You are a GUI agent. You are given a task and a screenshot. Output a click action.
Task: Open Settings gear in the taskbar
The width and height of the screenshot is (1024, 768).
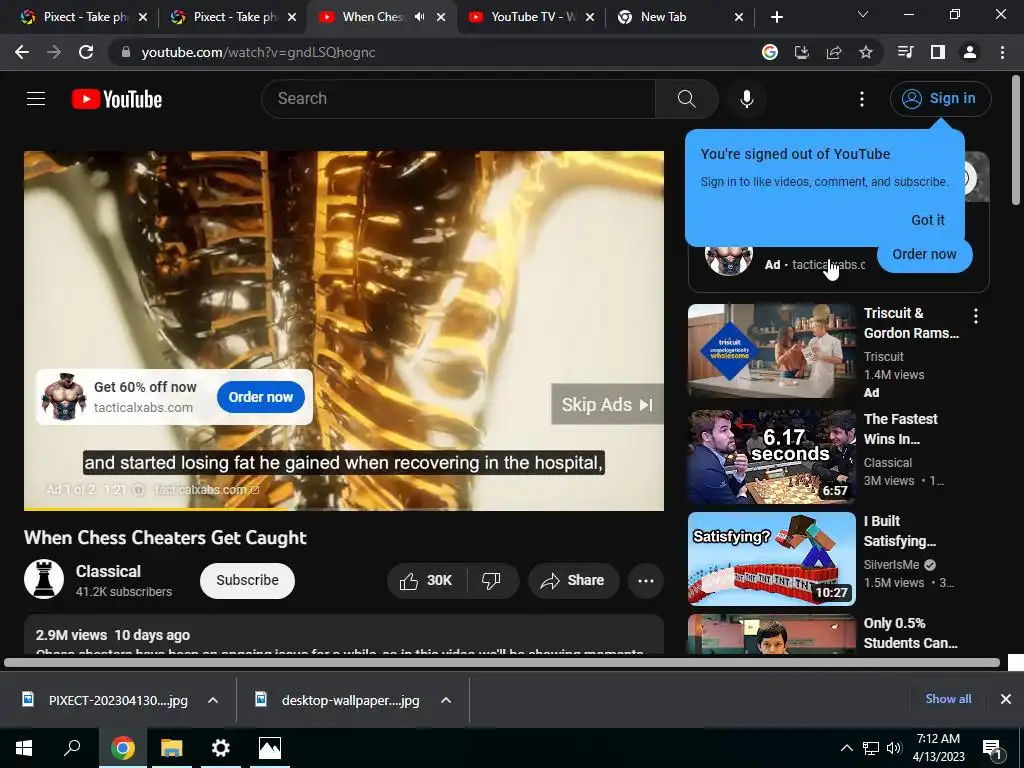click(221, 748)
